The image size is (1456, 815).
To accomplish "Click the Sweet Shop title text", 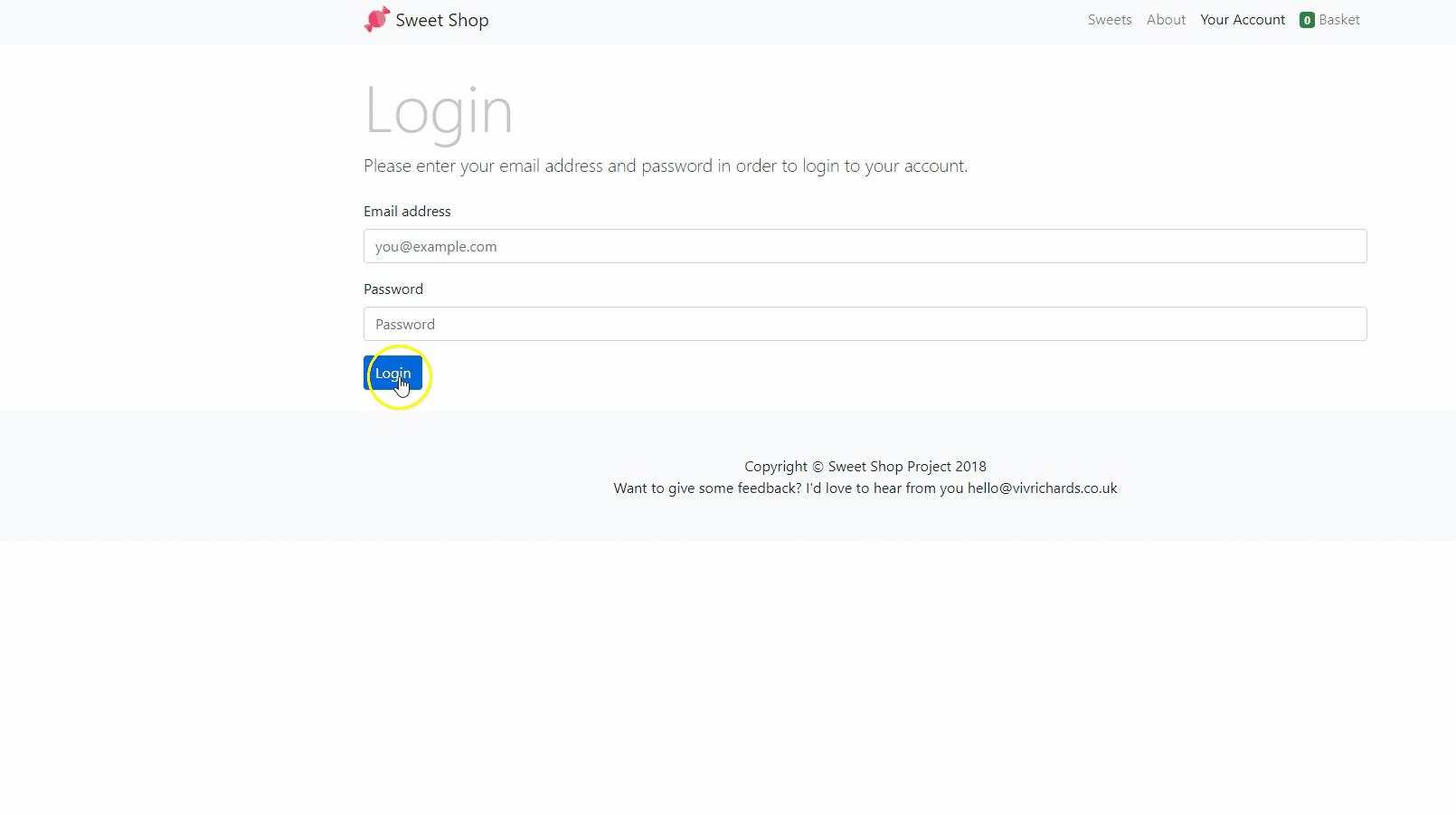I will pyautogui.click(x=442, y=19).
